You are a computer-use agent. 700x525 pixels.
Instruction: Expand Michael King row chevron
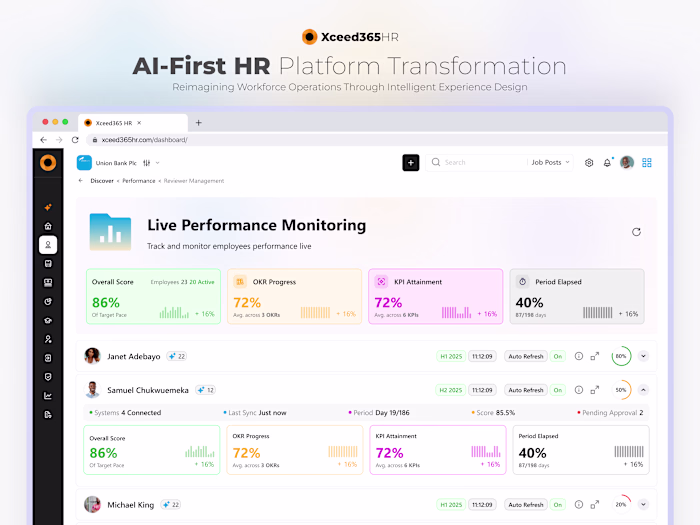pos(643,504)
